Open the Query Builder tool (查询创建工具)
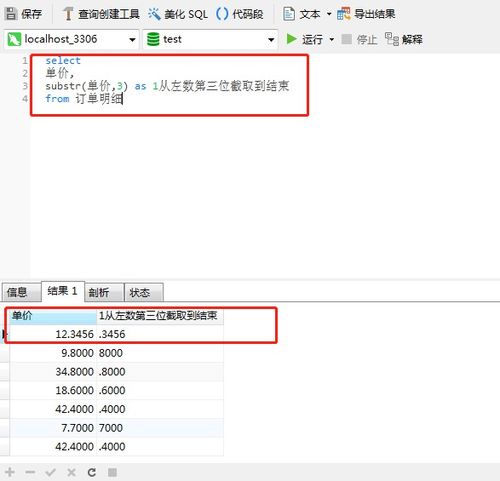500x481 pixels. pos(101,14)
